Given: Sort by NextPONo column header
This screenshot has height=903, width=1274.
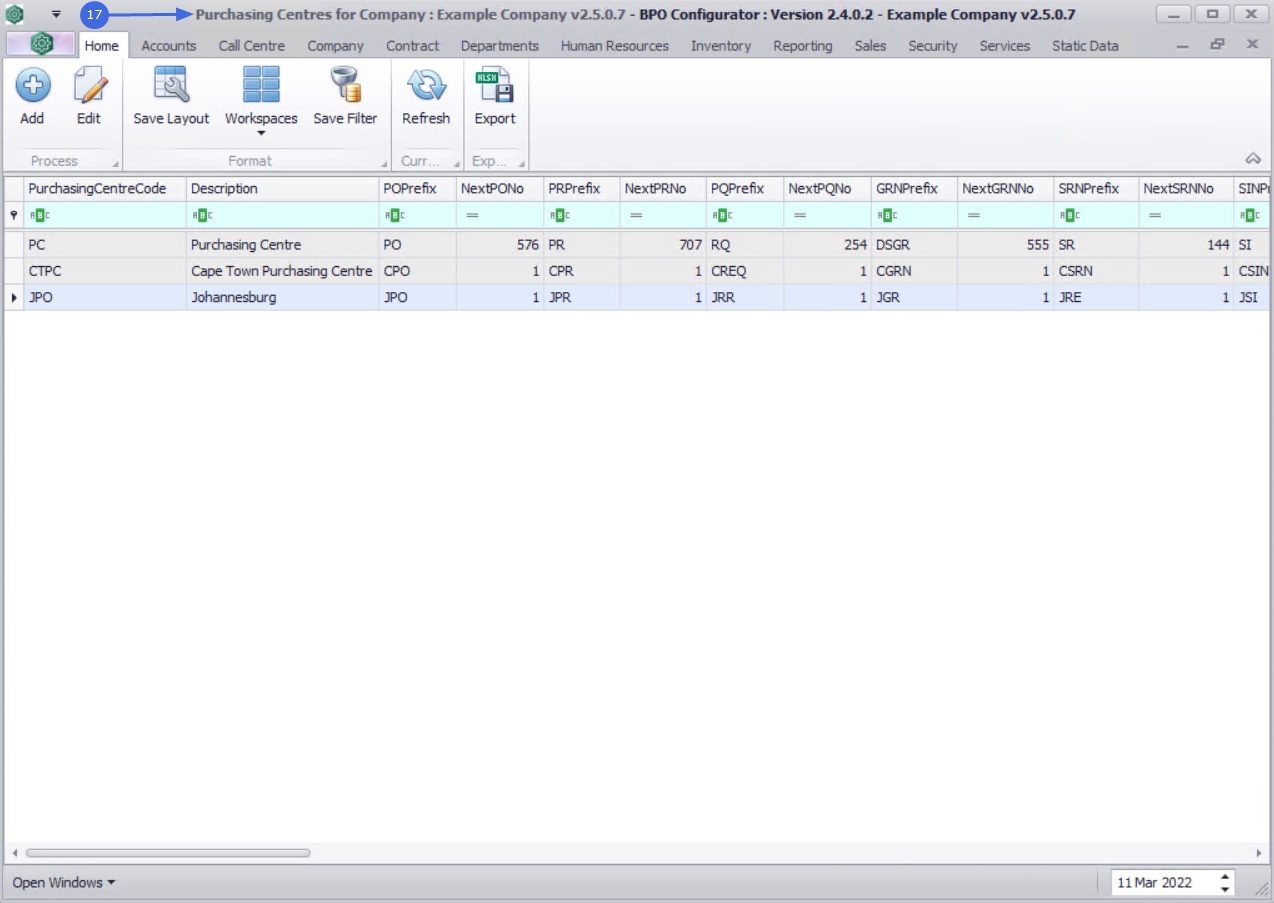Looking at the screenshot, I should (500, 188).
